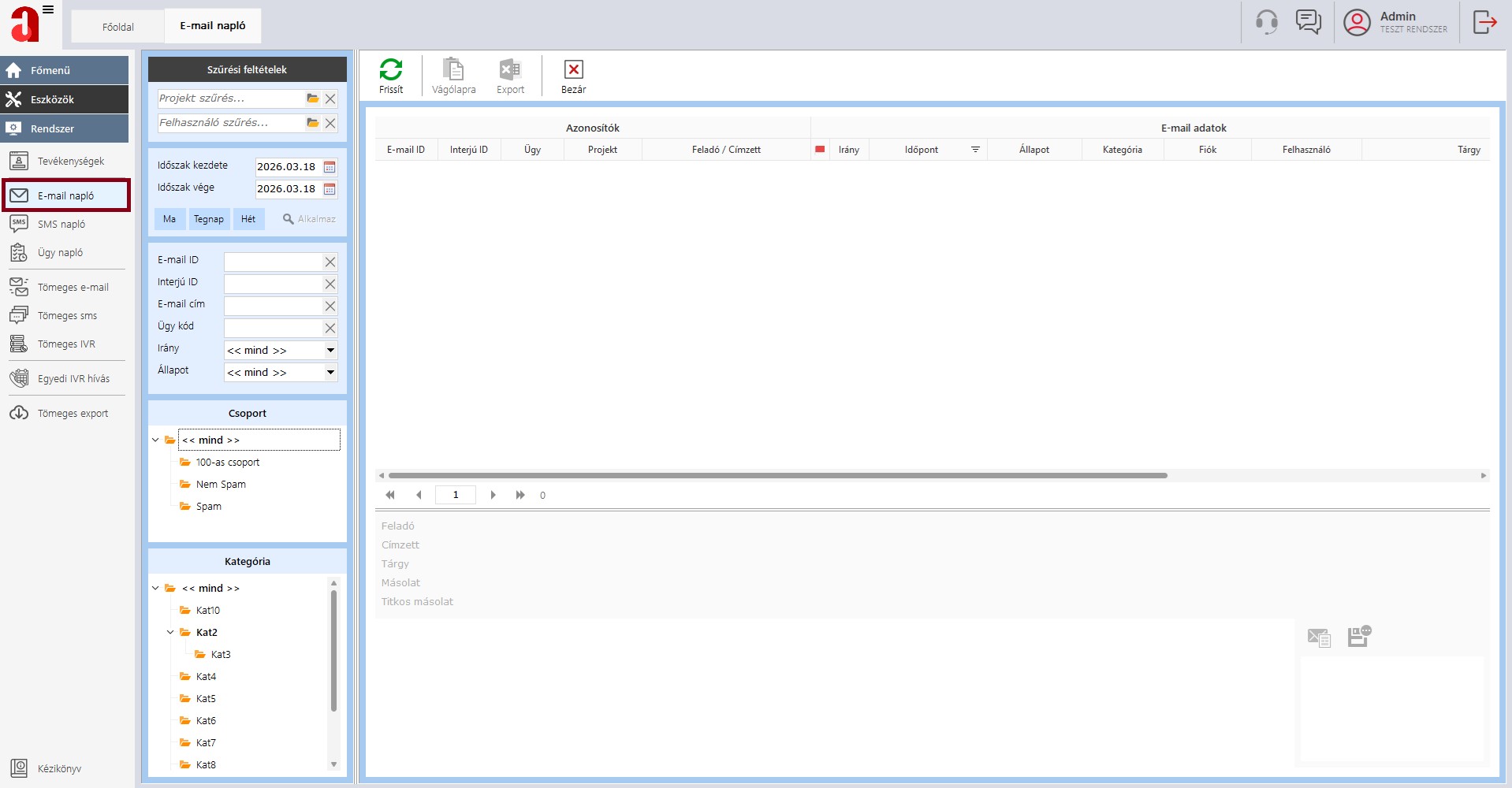Image resolution: width=1512 pixels, height=788 pixels.
Task: Export the list with the Export icon
Action: pos(510,70)
